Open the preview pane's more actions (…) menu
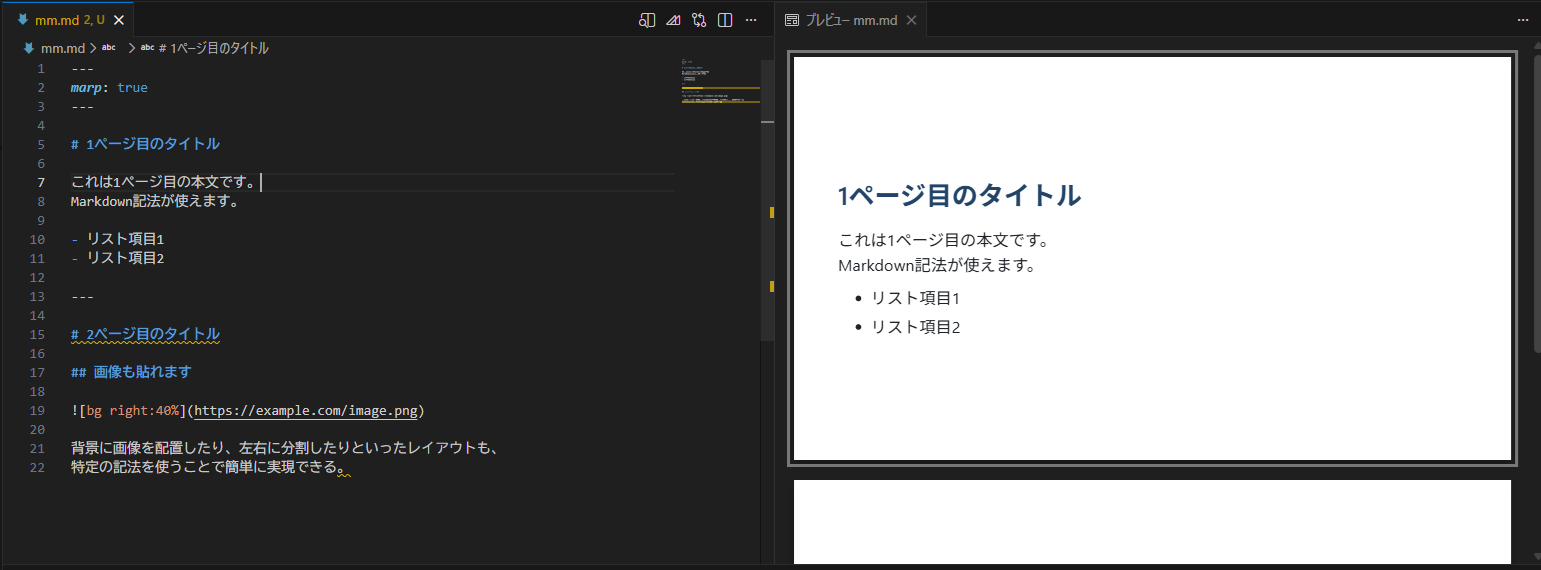This screenshot has width=1541, height=570. tap(1523, 20)
